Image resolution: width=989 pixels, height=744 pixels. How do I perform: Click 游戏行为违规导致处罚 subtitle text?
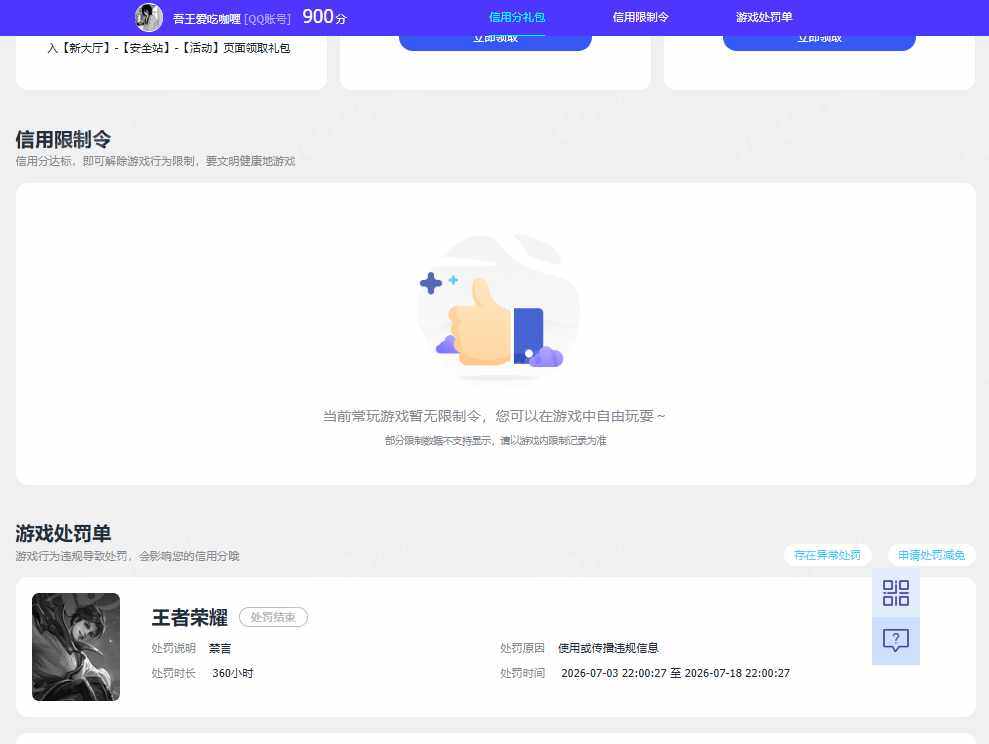click(127, 556)
